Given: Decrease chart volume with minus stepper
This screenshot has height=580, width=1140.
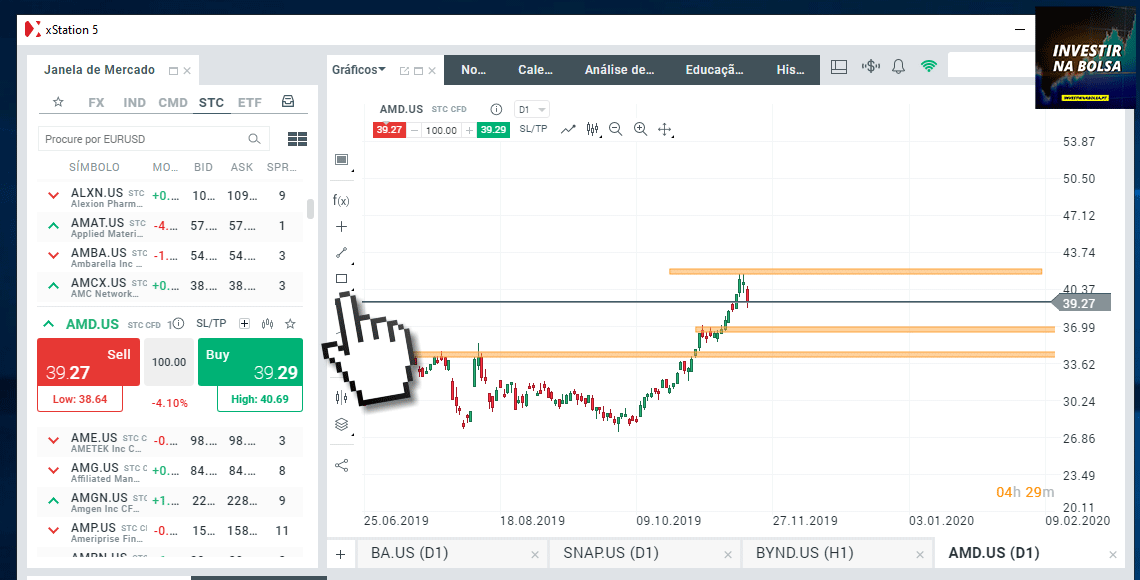Looking at the screenshot, I should [x=414, y=130].
